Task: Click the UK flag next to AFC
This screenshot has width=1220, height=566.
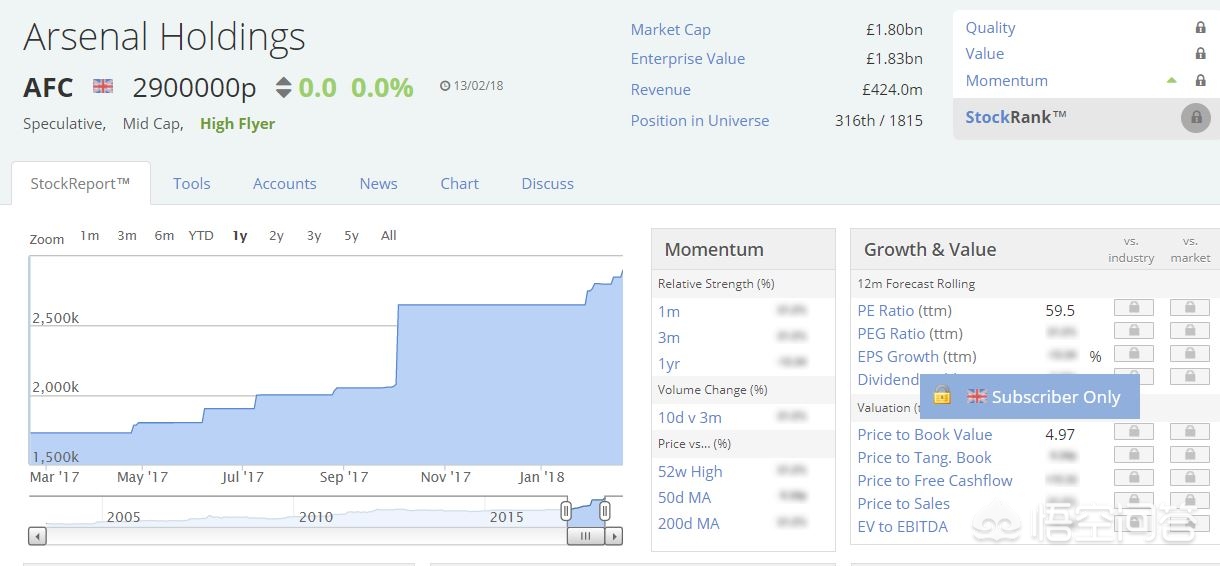Action: pyautogui.click(x=103, y=87)
